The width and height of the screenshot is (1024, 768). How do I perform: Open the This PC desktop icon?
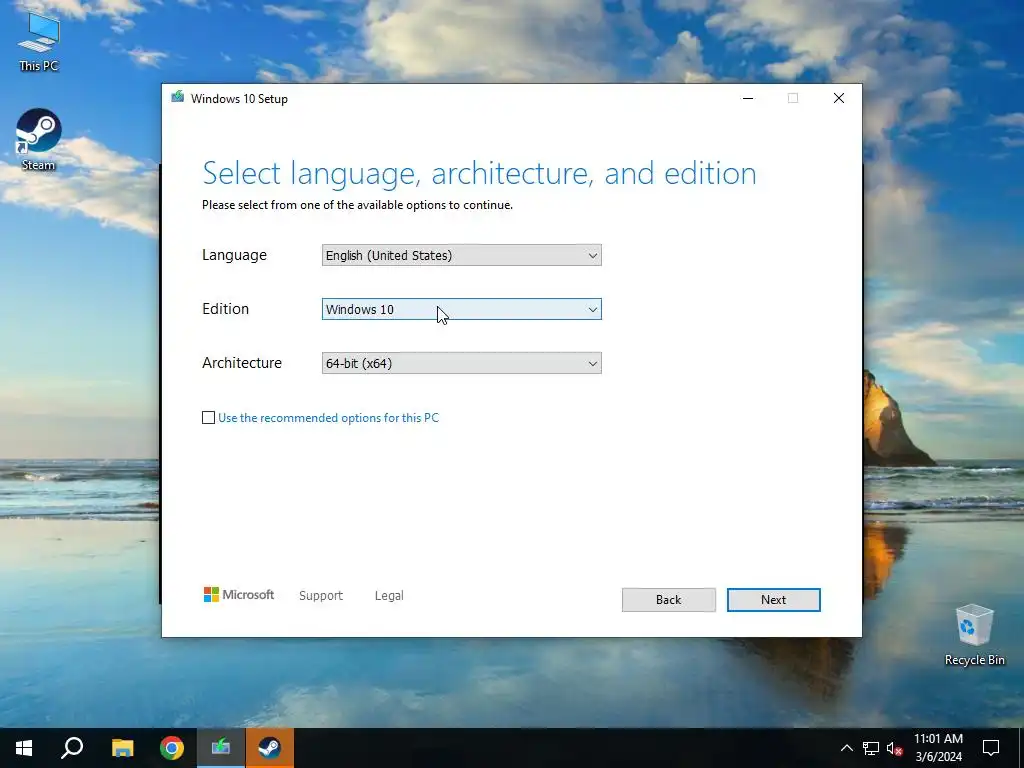pos(39,40)
